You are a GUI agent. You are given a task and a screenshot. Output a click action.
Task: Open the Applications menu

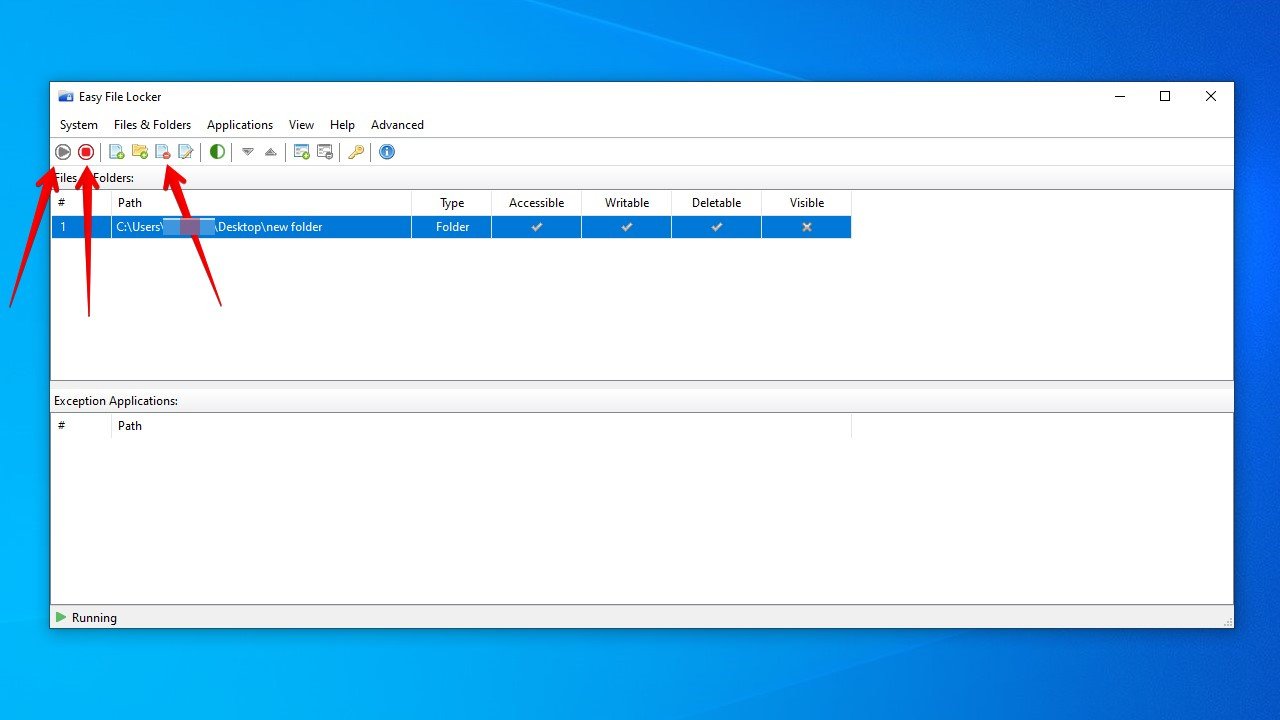[240, 125]
